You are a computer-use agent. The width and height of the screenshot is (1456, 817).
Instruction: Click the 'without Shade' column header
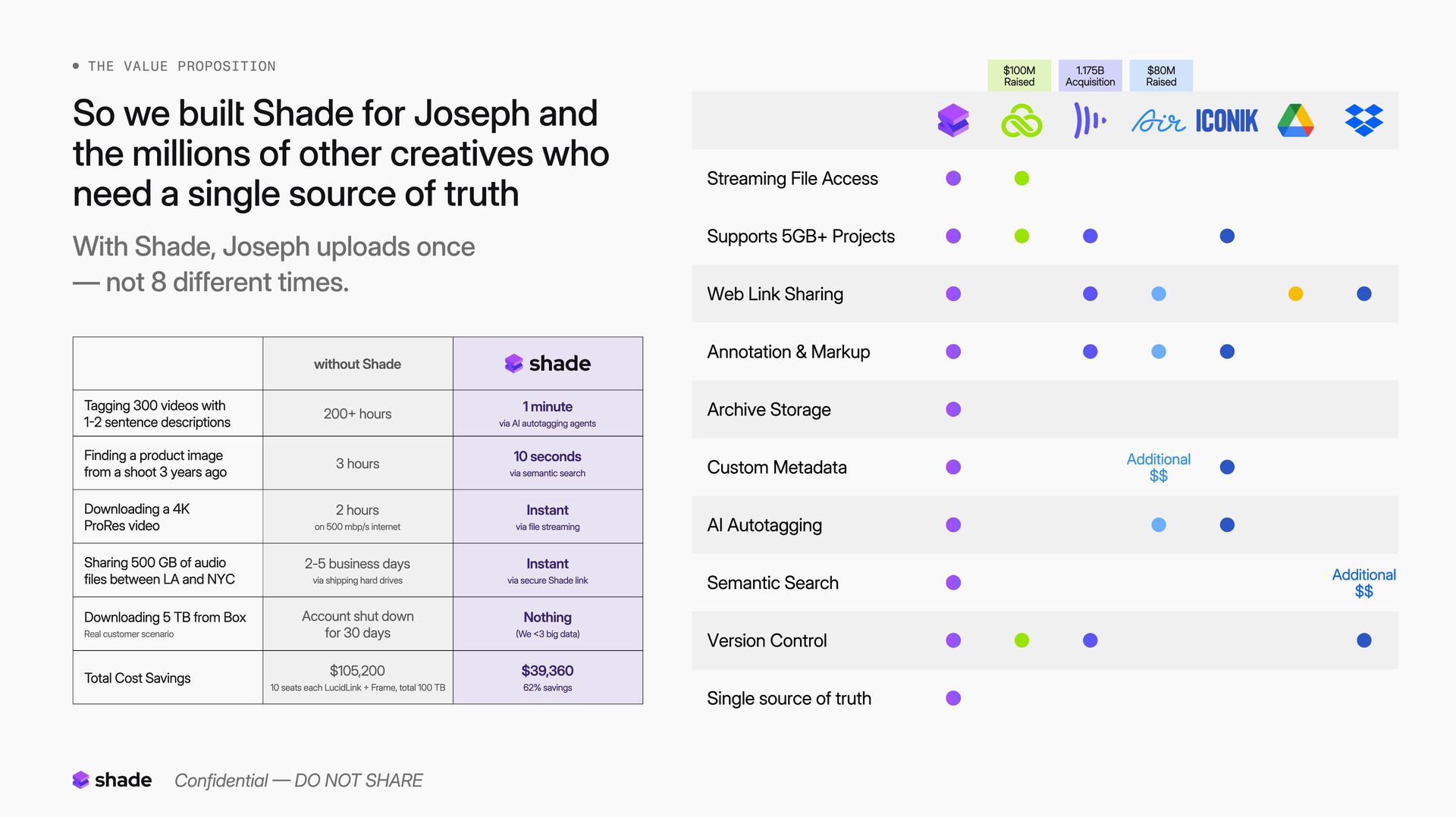point(357,364)
